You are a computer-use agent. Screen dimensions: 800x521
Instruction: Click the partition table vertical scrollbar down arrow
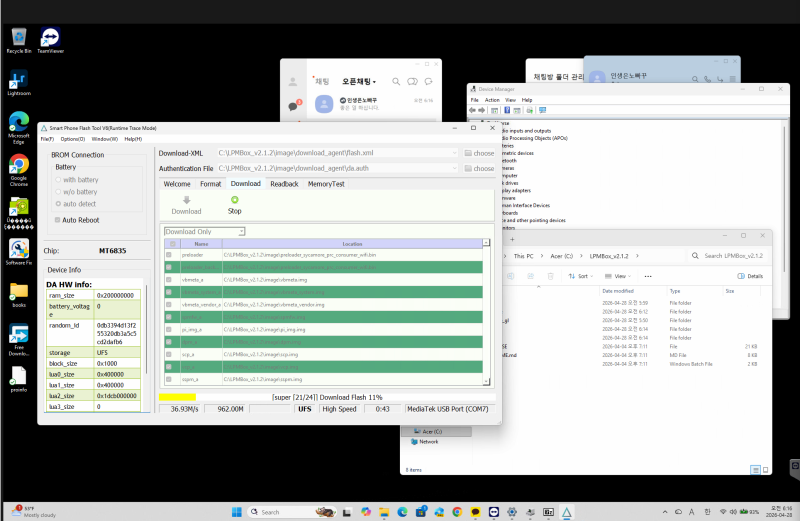[486, 381]
